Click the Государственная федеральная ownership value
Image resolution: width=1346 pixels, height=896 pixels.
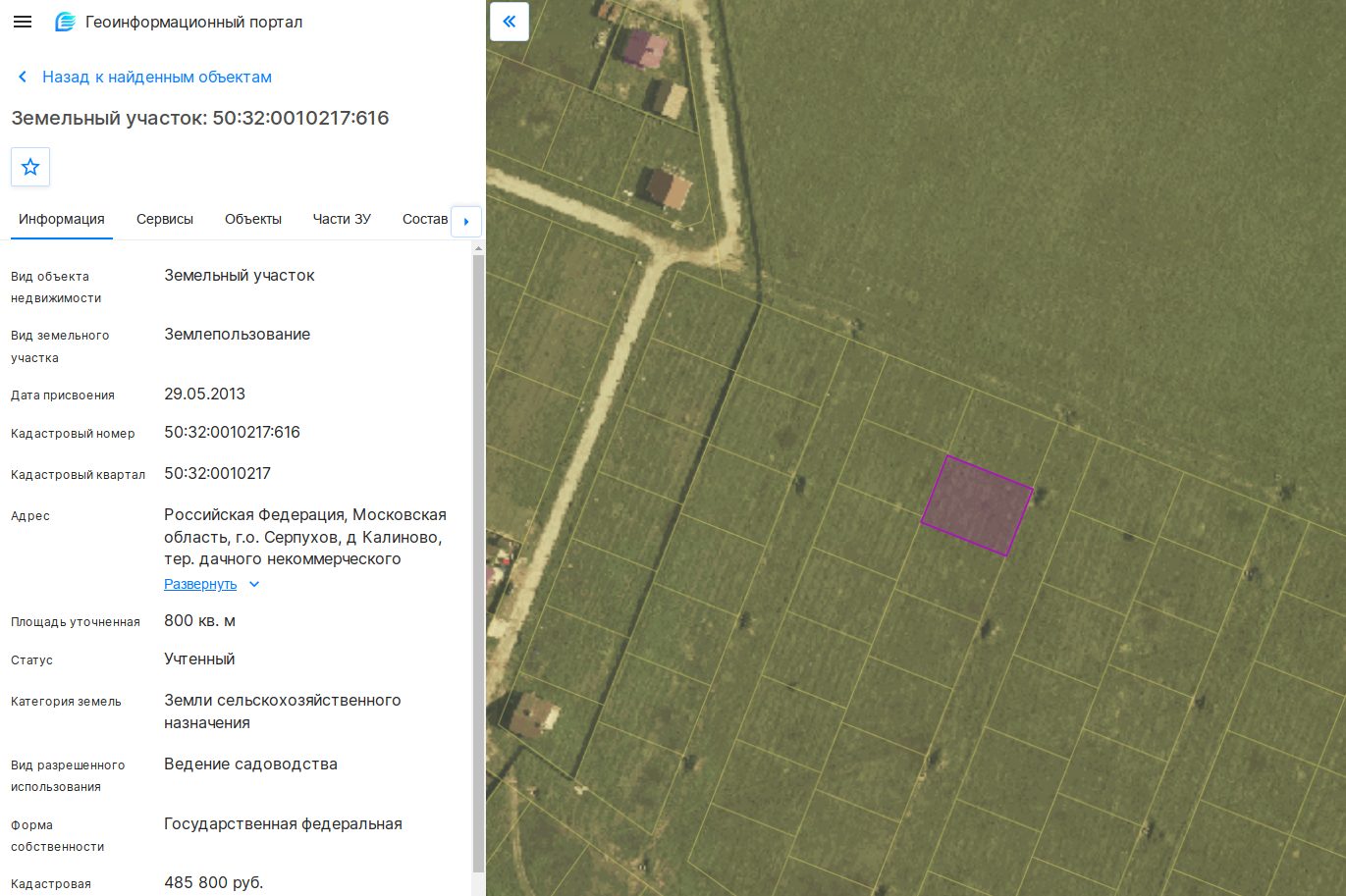coord(283,823)
